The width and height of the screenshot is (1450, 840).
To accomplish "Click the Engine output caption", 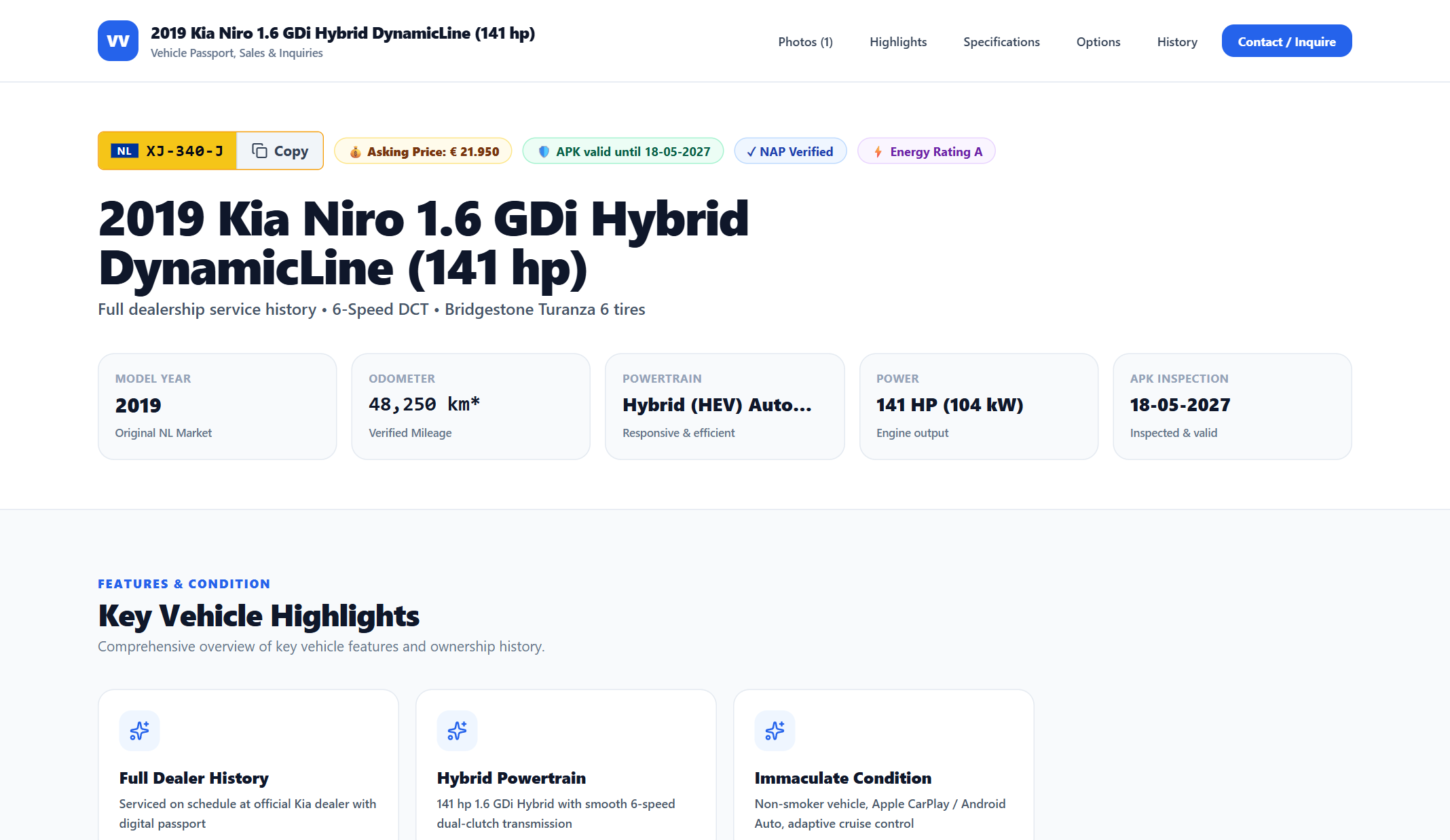I will coord(912,433).
